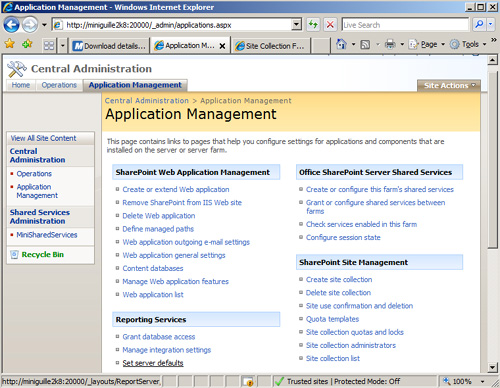Screen dimensions: 500x388
Task: Click the Live Search input box
Action: point(405,25)
